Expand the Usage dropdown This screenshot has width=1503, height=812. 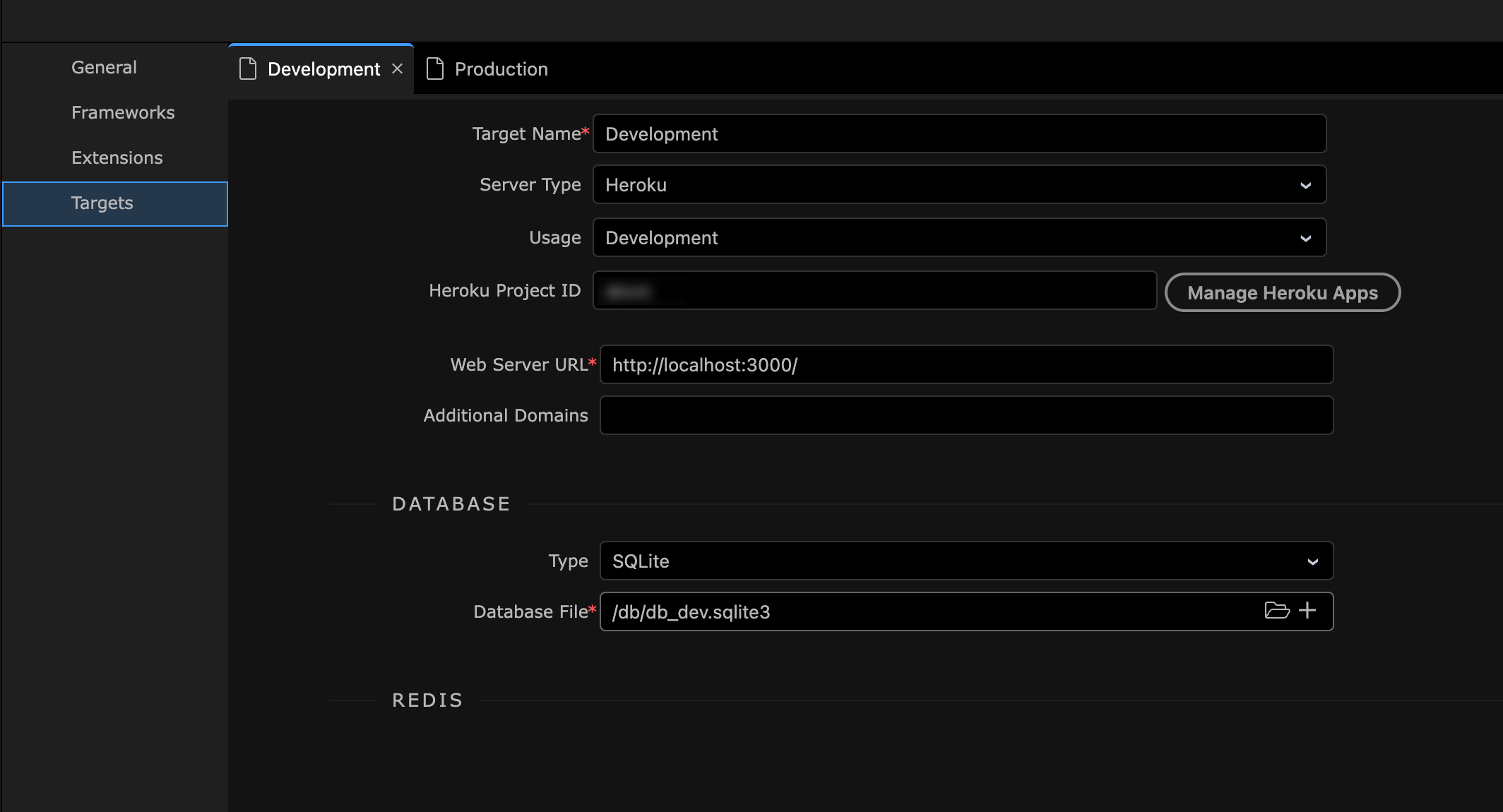[x=959, y=238]
